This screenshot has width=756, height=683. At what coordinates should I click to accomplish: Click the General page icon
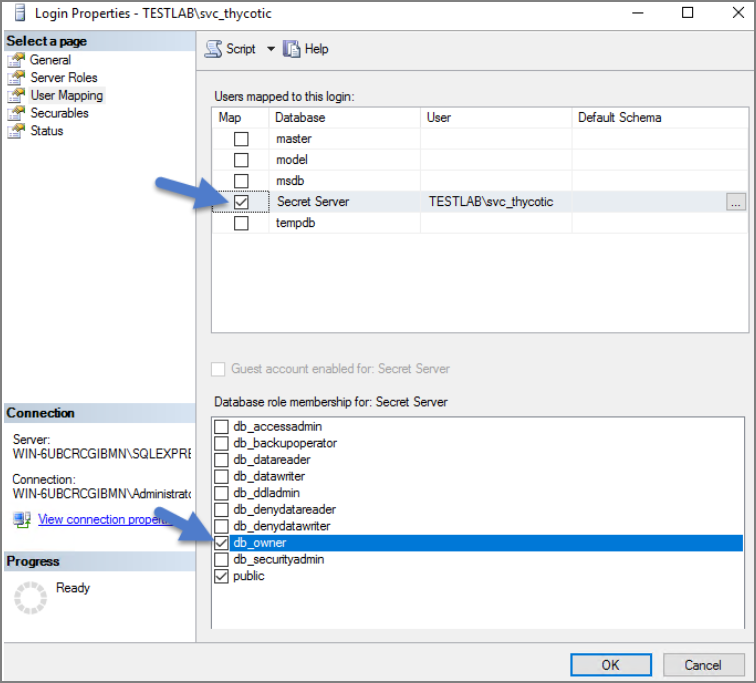(x=16, y=60)
